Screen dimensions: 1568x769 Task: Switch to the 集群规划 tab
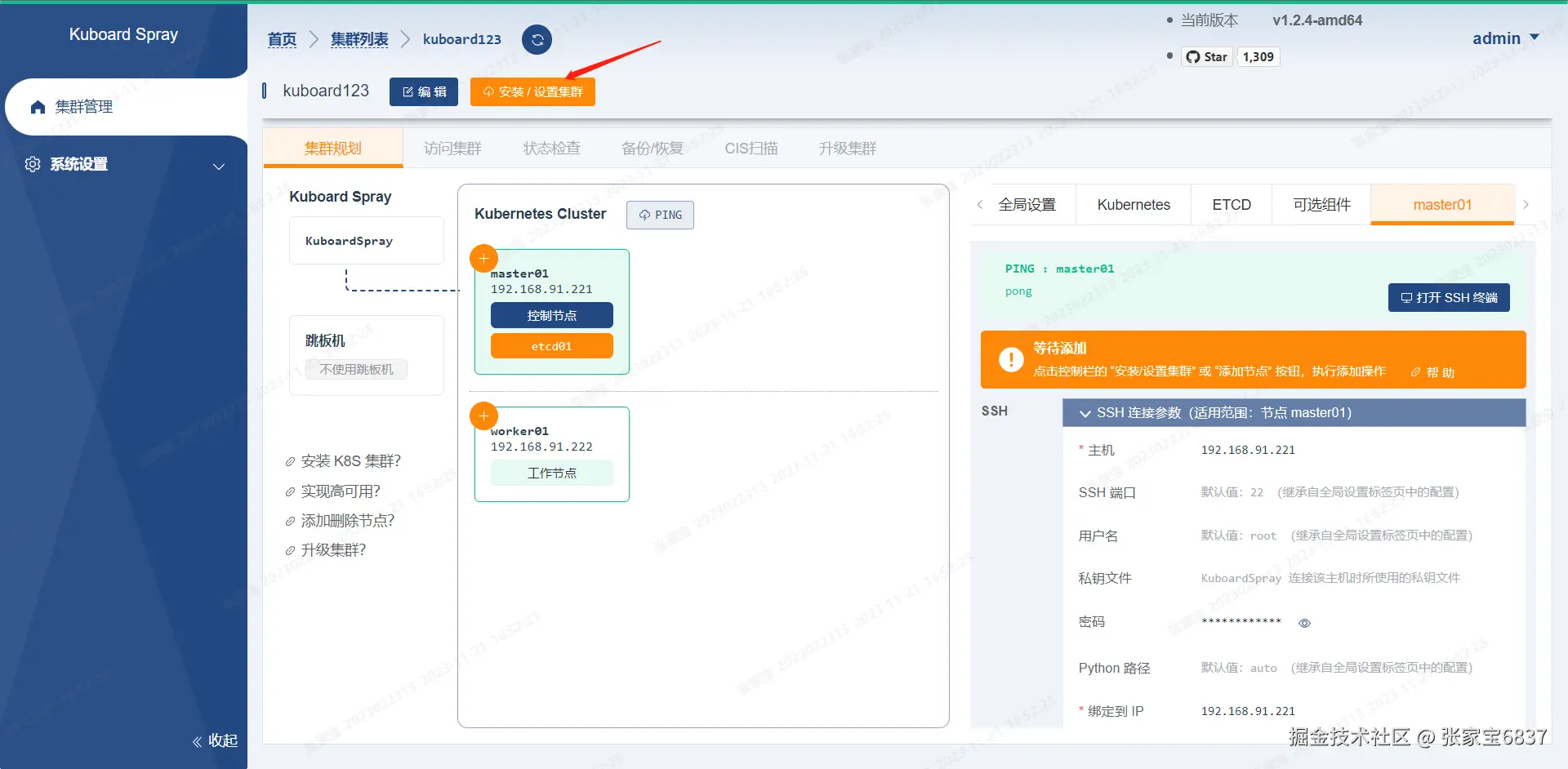click(x=333, y=148)
